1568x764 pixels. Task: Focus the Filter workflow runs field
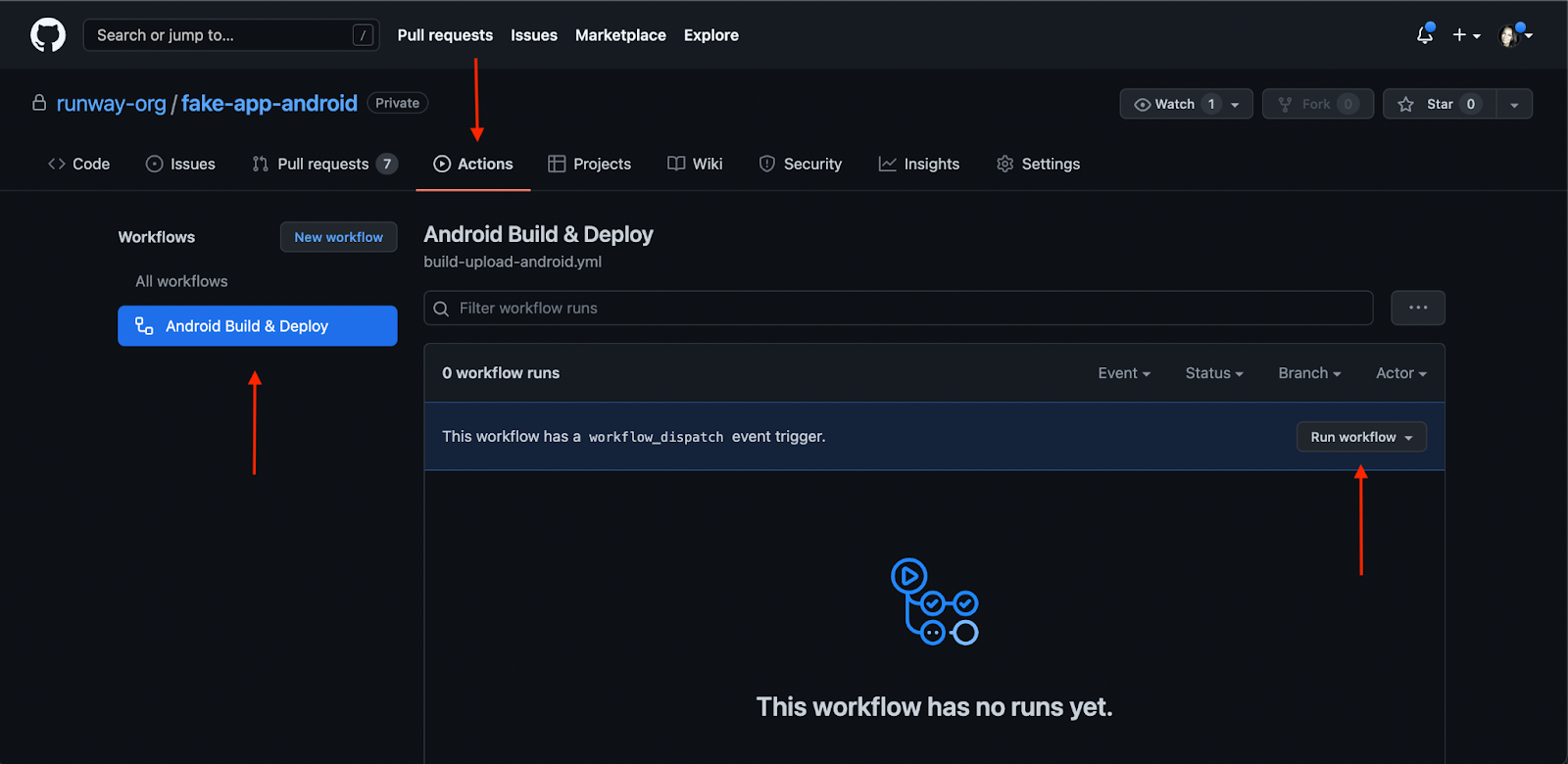[x=899, y=308]
